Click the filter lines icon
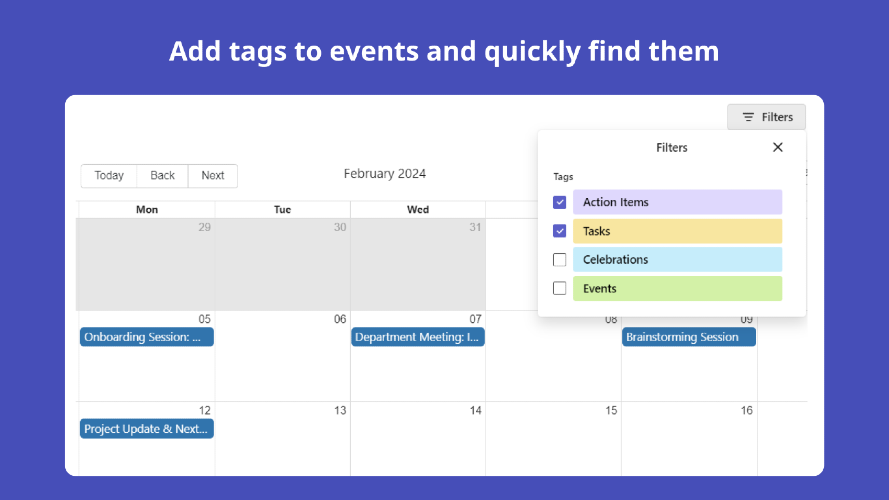The width and height of the screenshot is (889, 500). click(x=748, y=117)
